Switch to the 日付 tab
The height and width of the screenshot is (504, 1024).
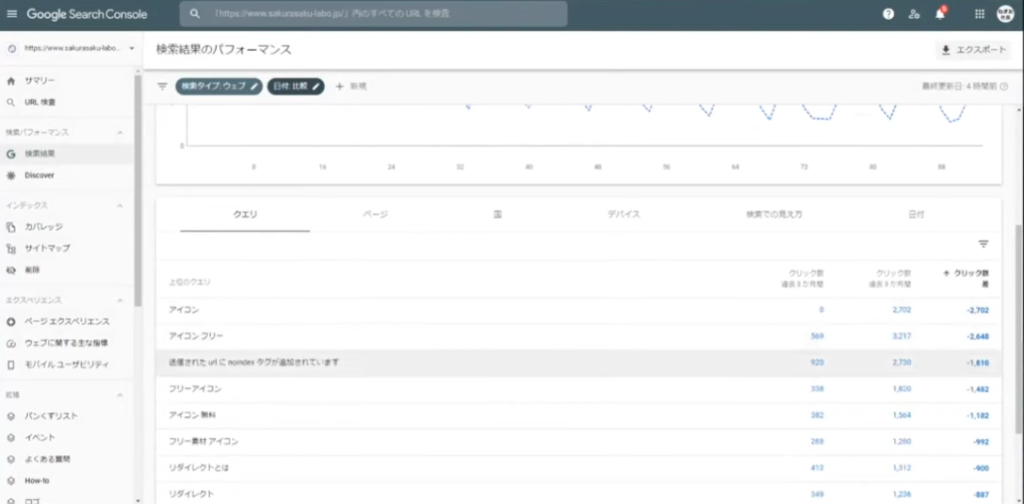[916, 214]
